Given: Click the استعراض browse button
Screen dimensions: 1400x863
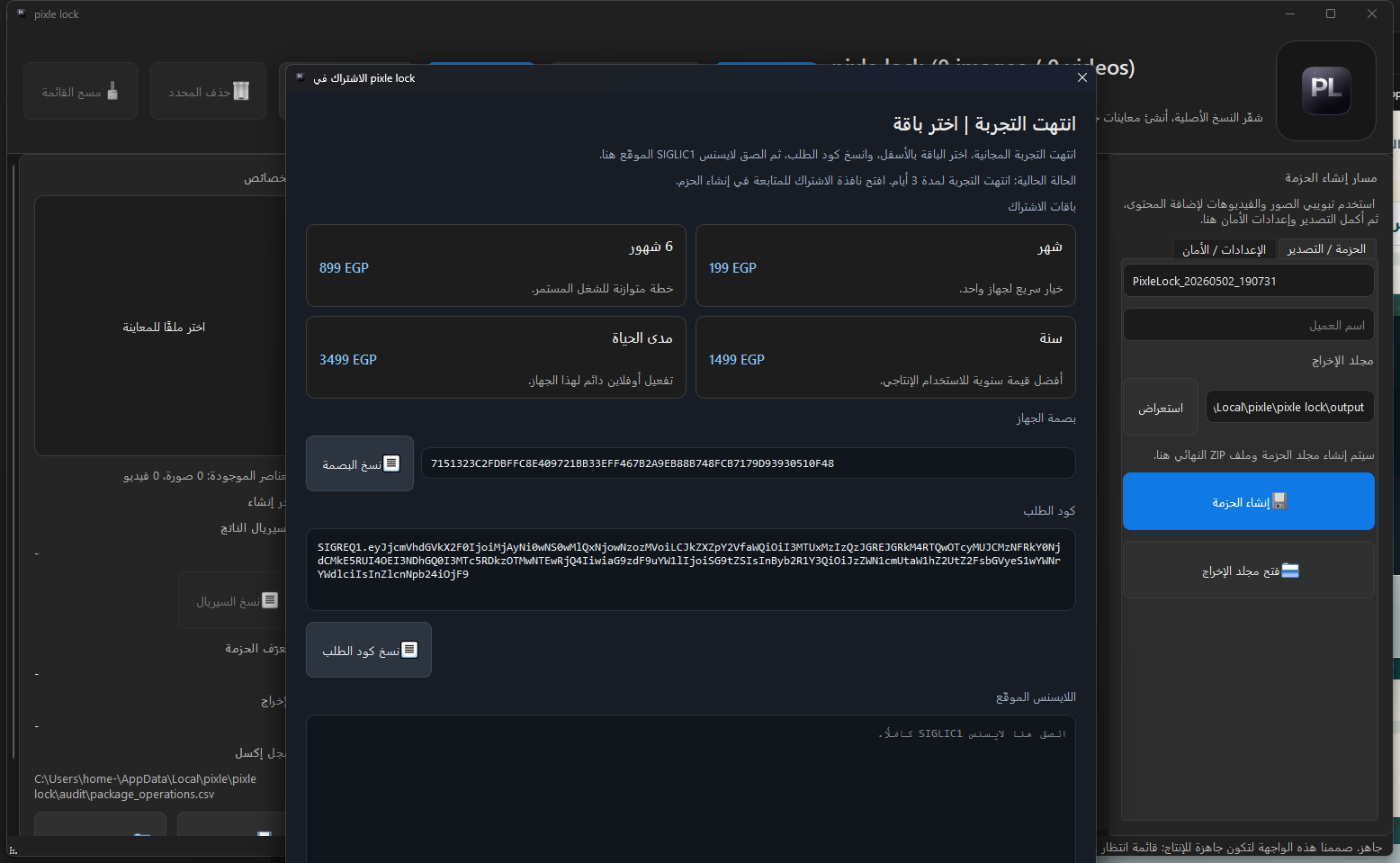Looking at the screenshot, I should click(1161, 408).
